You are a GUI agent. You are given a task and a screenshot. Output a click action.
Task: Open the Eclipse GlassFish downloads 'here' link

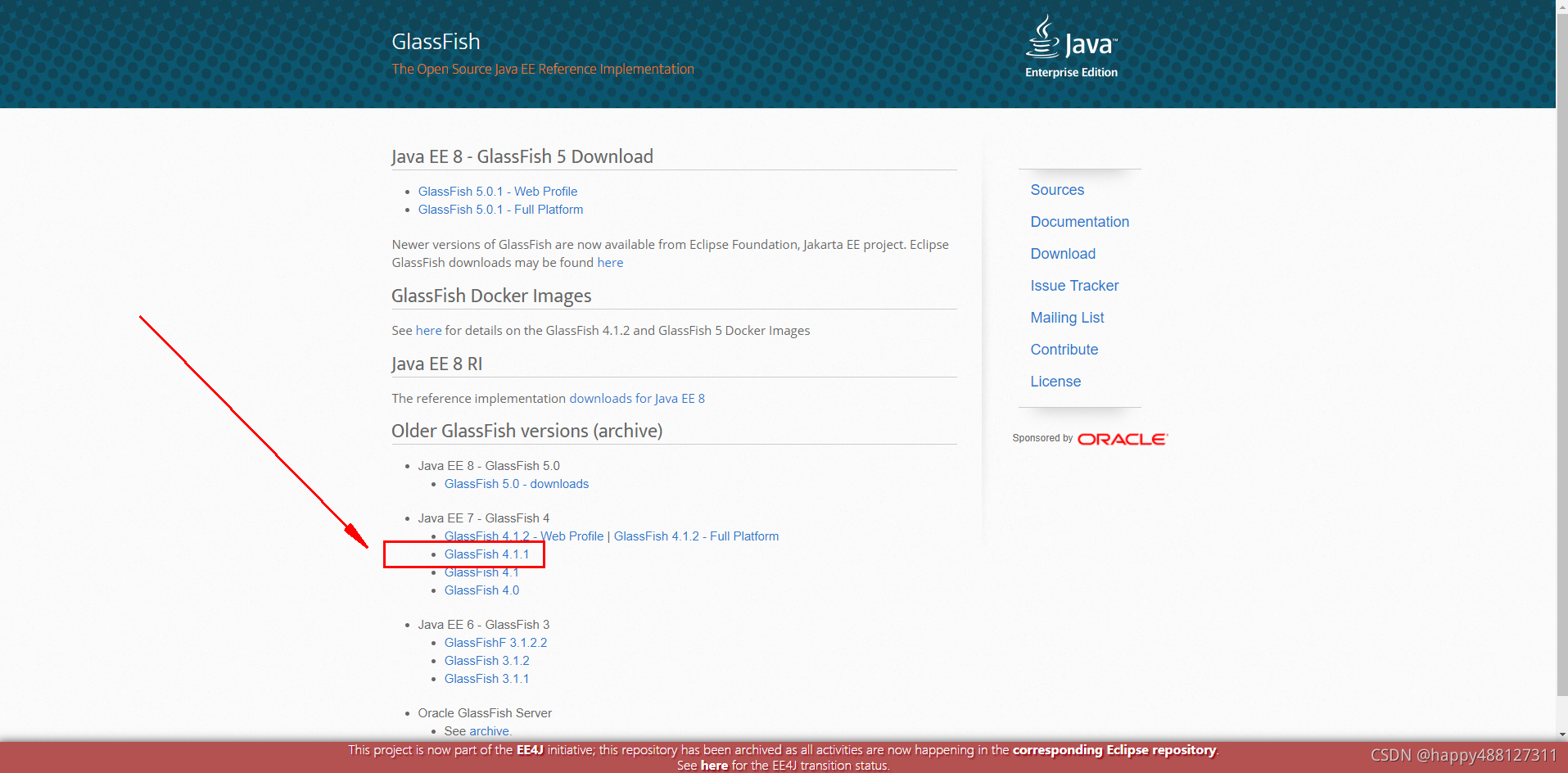pyautogui.click(x=610, y=262)
